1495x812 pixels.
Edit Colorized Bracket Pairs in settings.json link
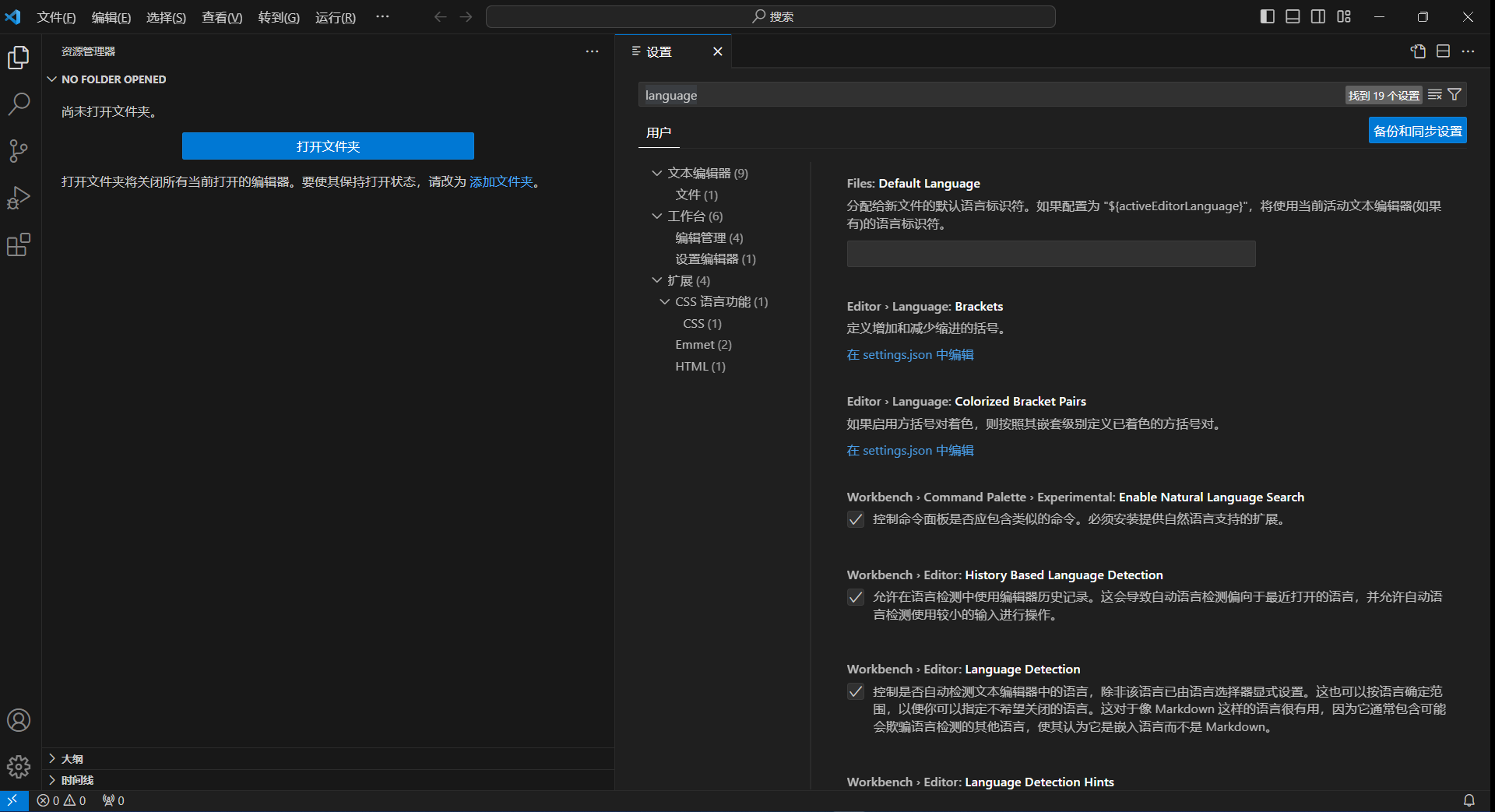[x=910, y=451]
